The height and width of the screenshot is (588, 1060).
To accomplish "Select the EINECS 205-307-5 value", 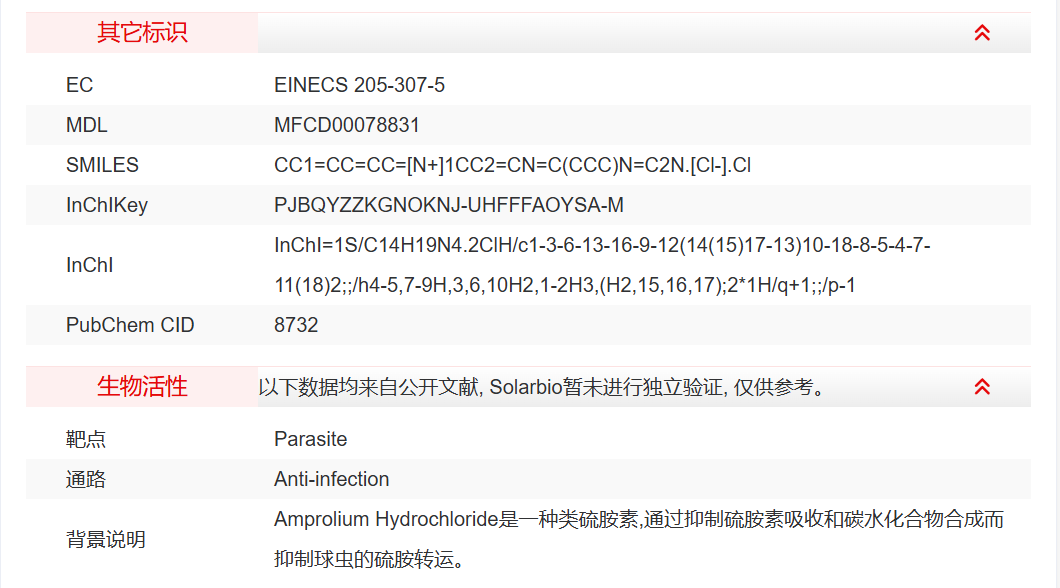I will [x=359, y=85].
